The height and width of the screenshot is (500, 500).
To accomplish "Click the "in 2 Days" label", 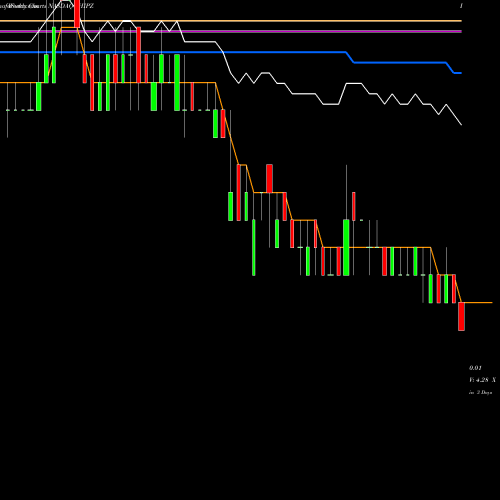I will (480, 393).
